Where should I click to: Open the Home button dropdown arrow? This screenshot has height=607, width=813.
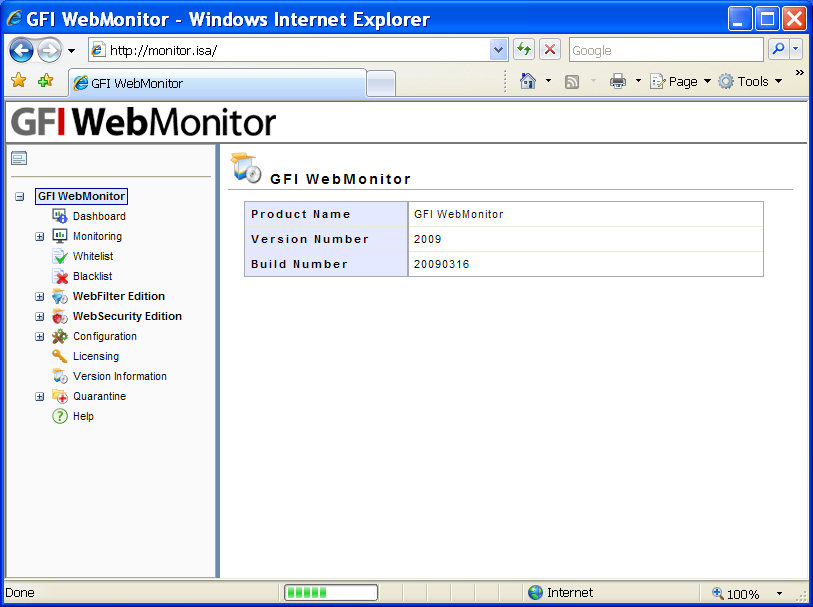point(548,81)
